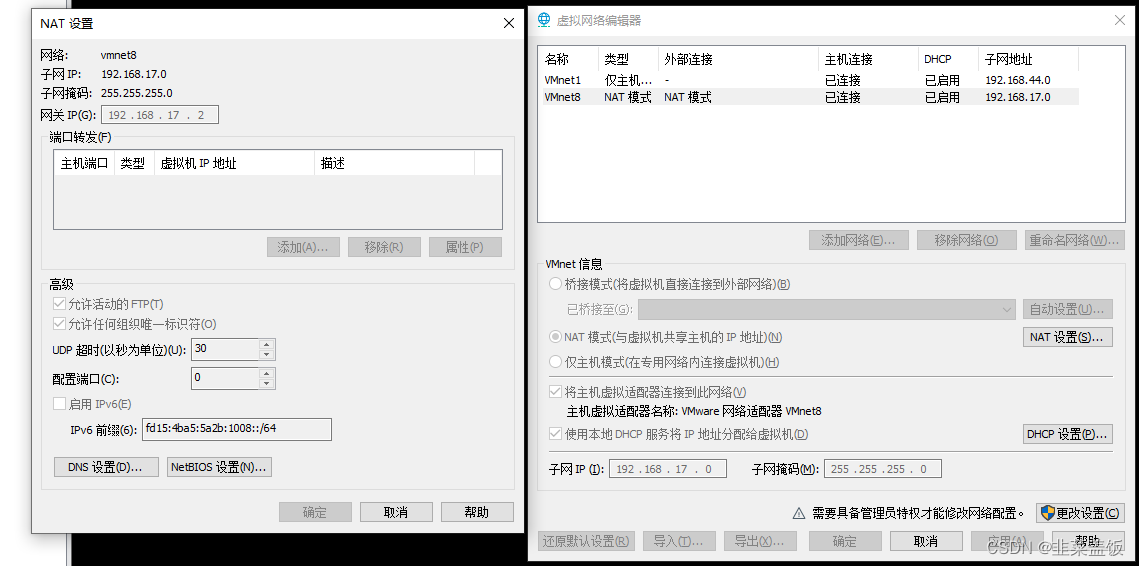
Task: Click the 添加(A)... button in port forwarding
Action: (x=303, y=247)
